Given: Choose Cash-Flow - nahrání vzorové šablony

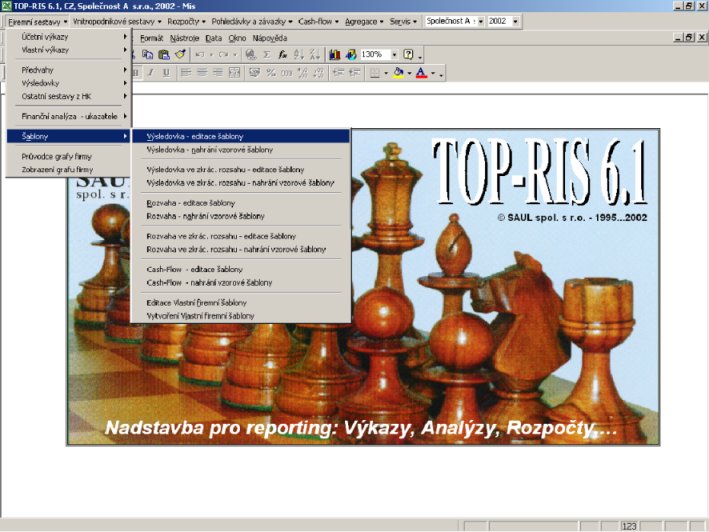Looking at the screenshot, I should click(241, 282).
